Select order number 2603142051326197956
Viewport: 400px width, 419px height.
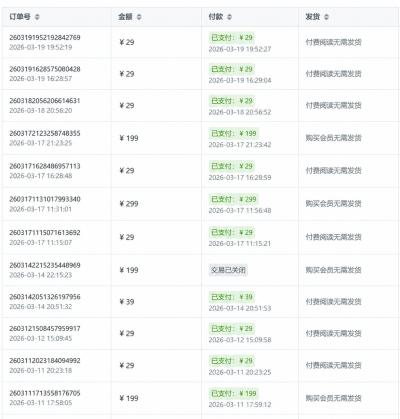pyautogui.click(x=45, y=297)
